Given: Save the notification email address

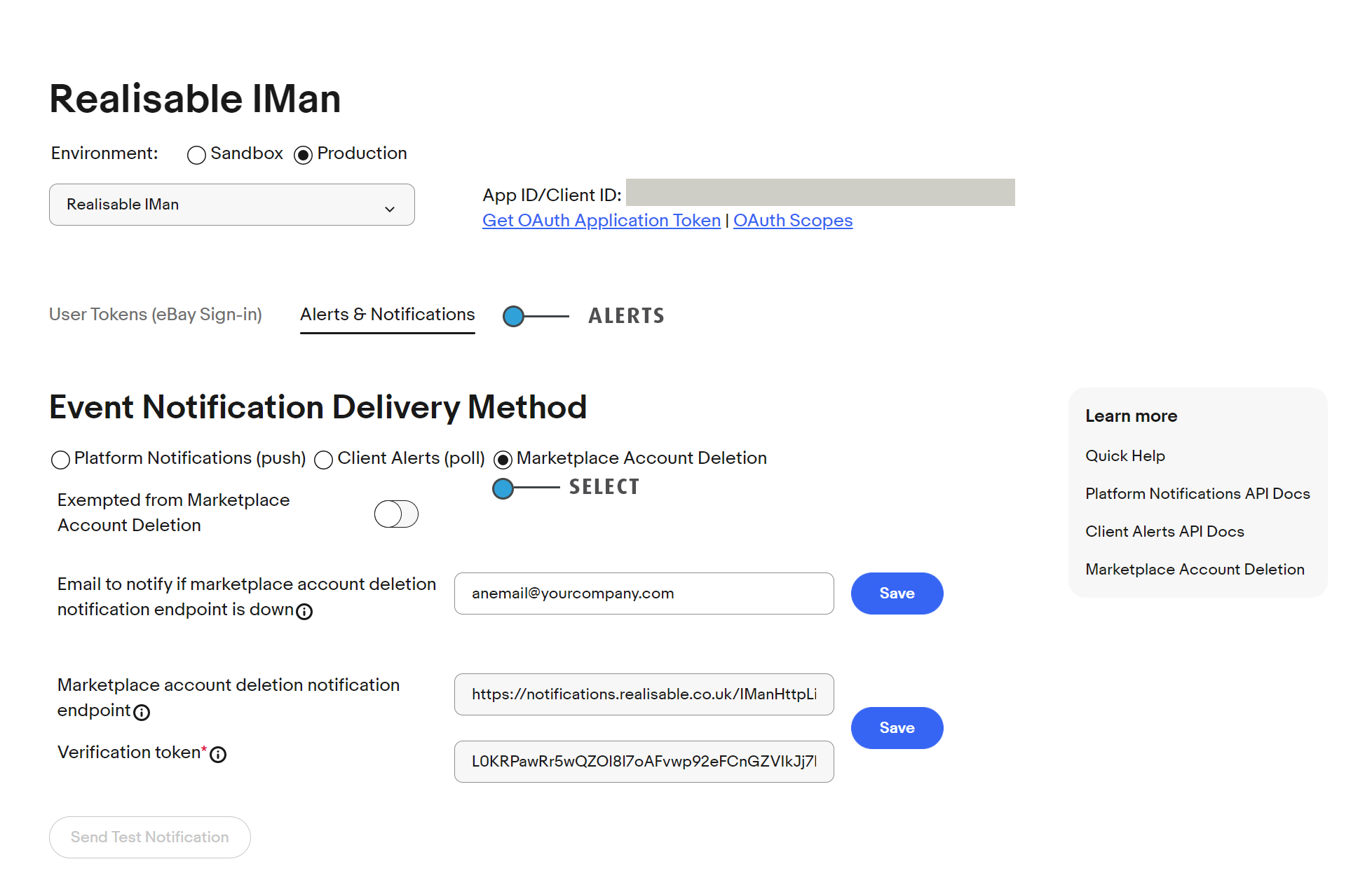Looking at the screenshot, I should tap(897, 593).
